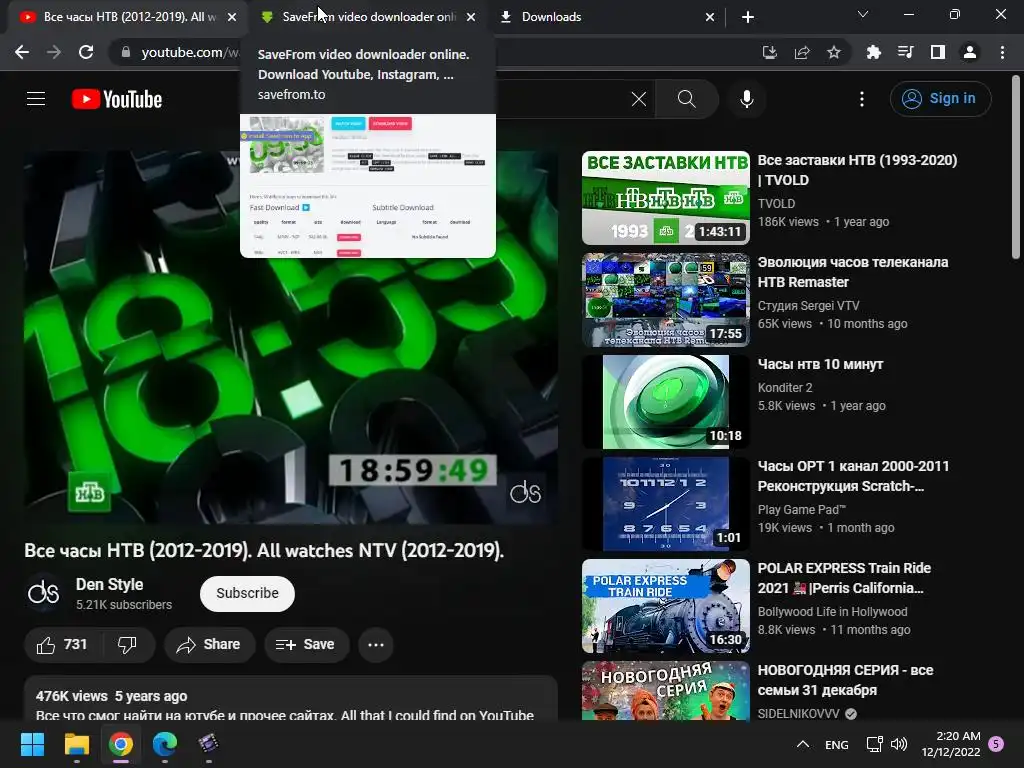
Task: Close the SaveFrom tab
Action: click(471, 17)
